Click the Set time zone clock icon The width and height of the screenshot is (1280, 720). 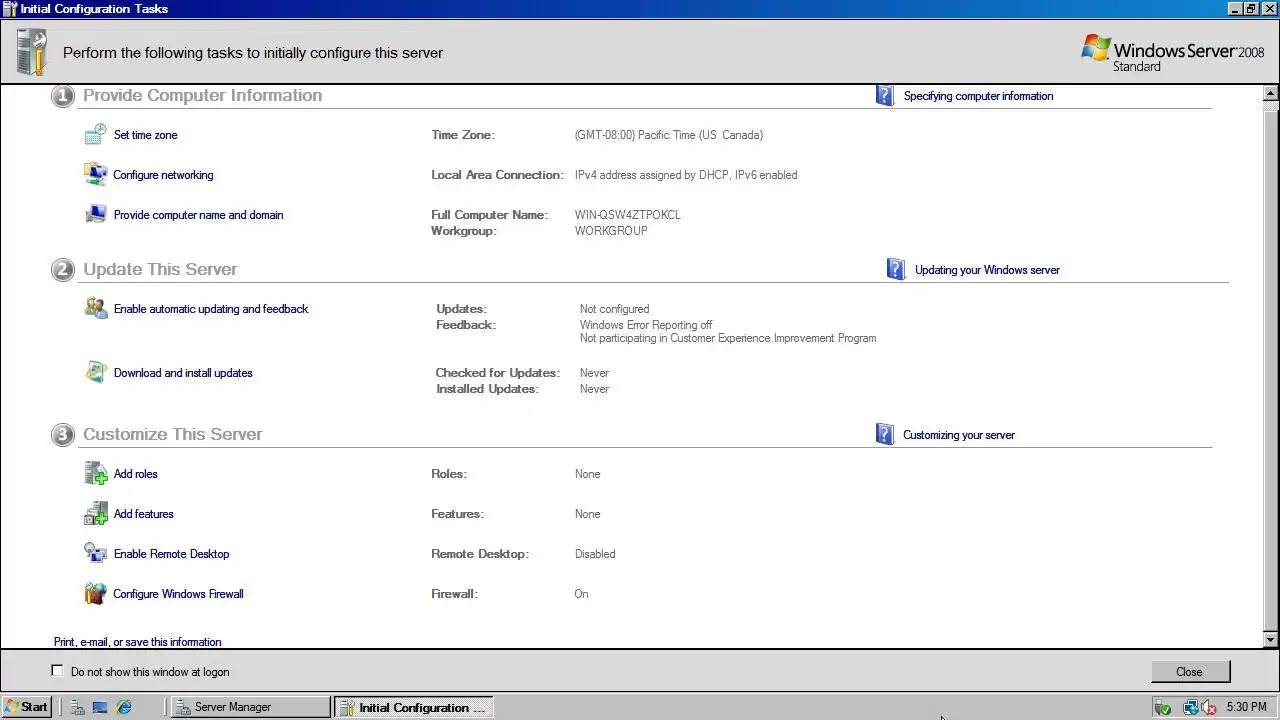[96, 134]
